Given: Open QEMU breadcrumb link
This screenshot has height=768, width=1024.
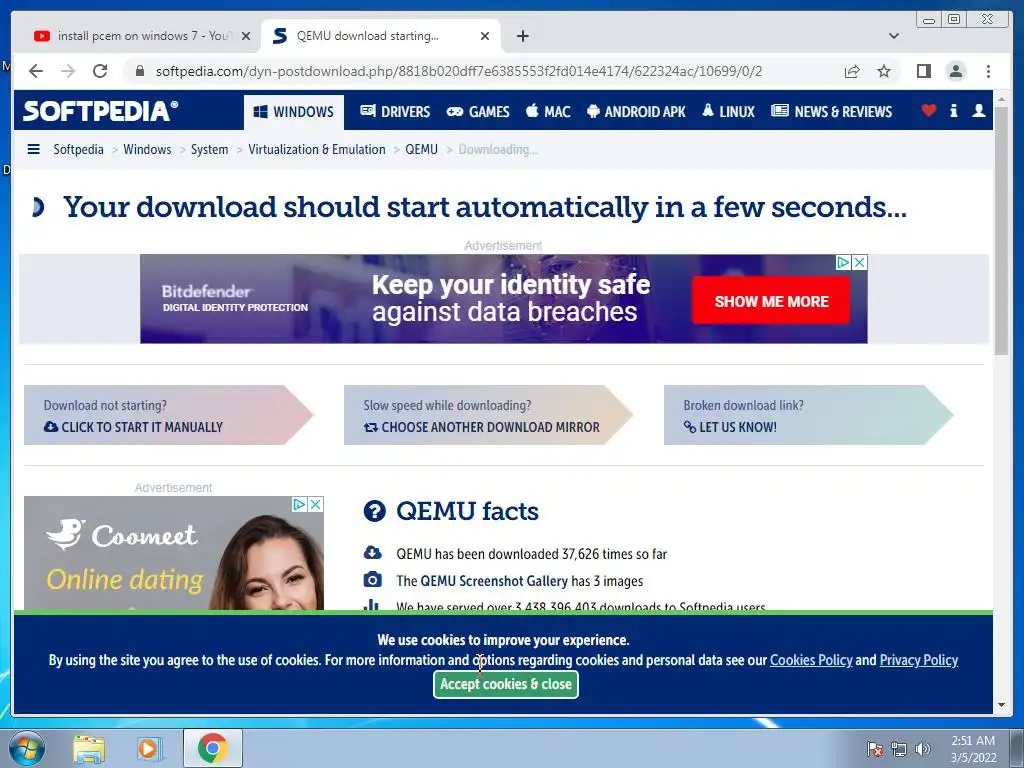Looking at the screenshot, I should pos(421,150).
